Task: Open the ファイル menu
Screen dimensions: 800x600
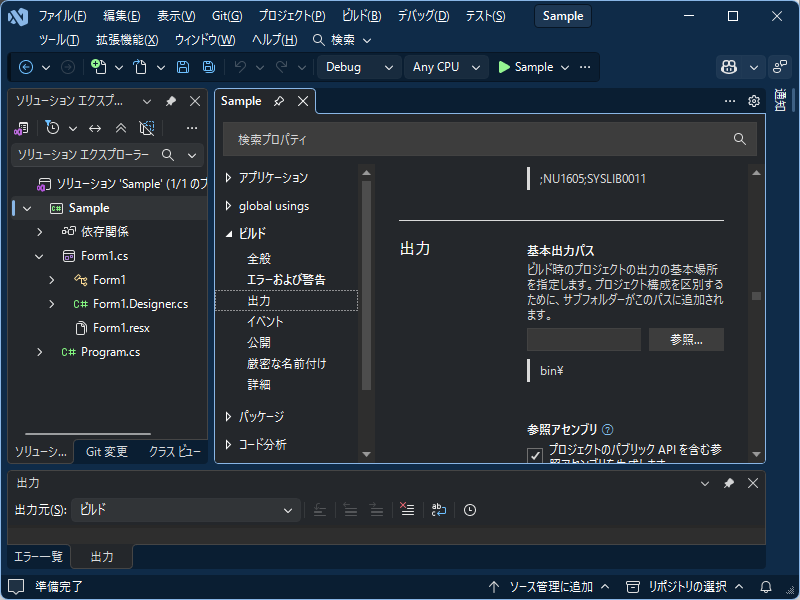Action: [62, 16]
